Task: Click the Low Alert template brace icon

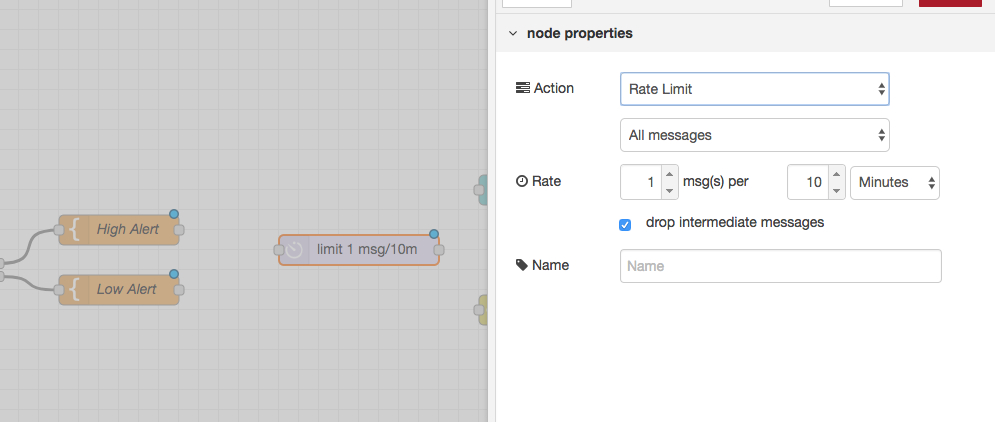Action: pyautogui.click(x=75, y=289)
